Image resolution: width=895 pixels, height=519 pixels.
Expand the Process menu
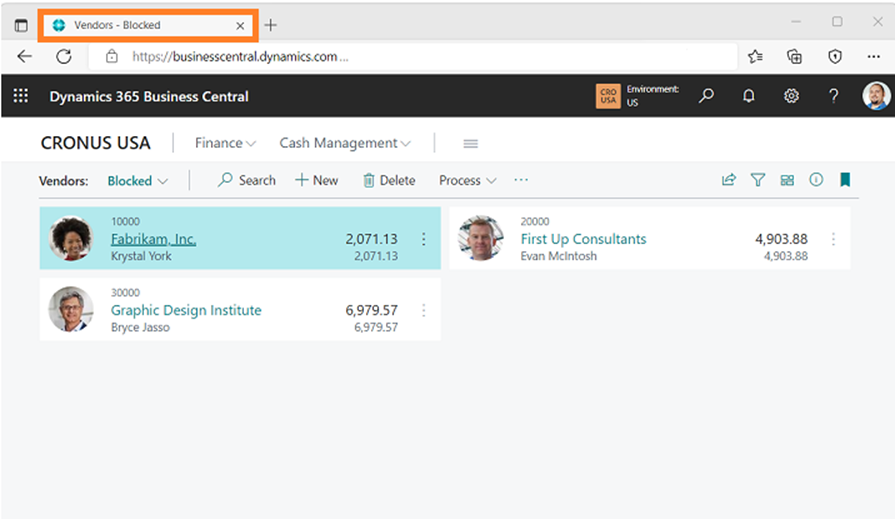click(x=467, y=180)
